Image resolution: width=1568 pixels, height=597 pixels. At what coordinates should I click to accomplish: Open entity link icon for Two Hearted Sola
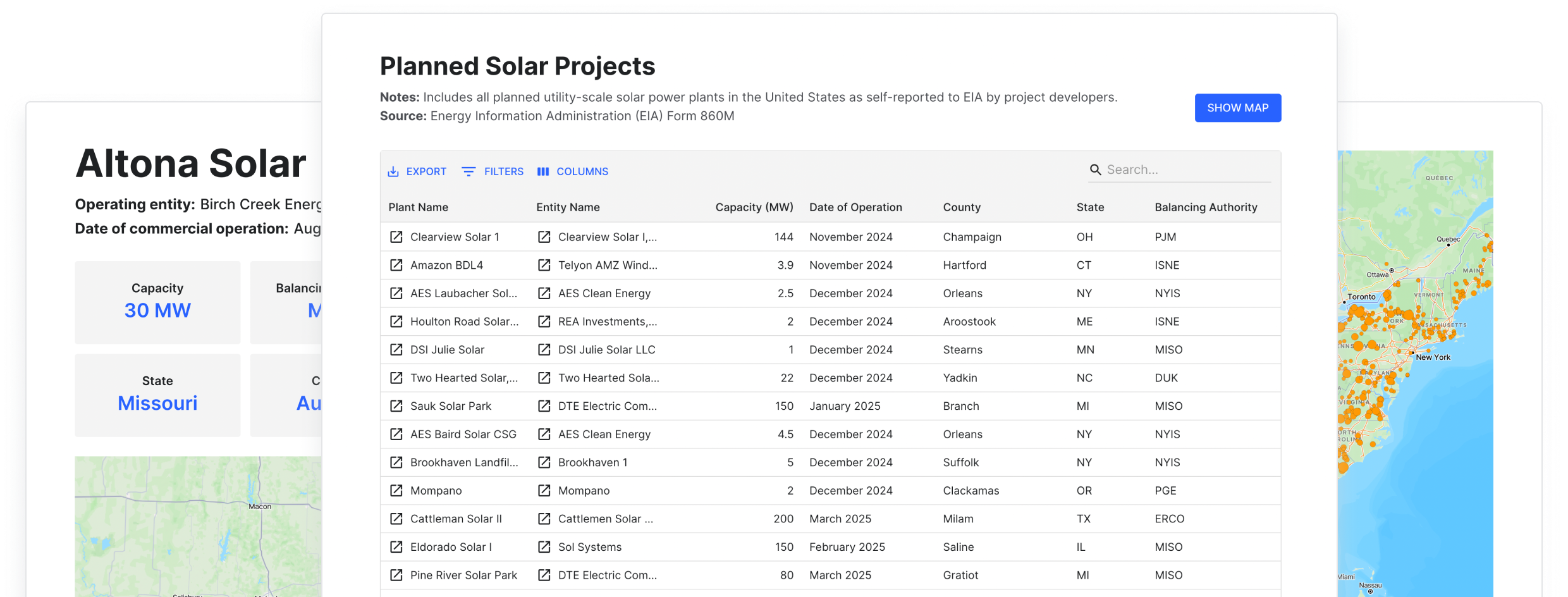[544, 378]
